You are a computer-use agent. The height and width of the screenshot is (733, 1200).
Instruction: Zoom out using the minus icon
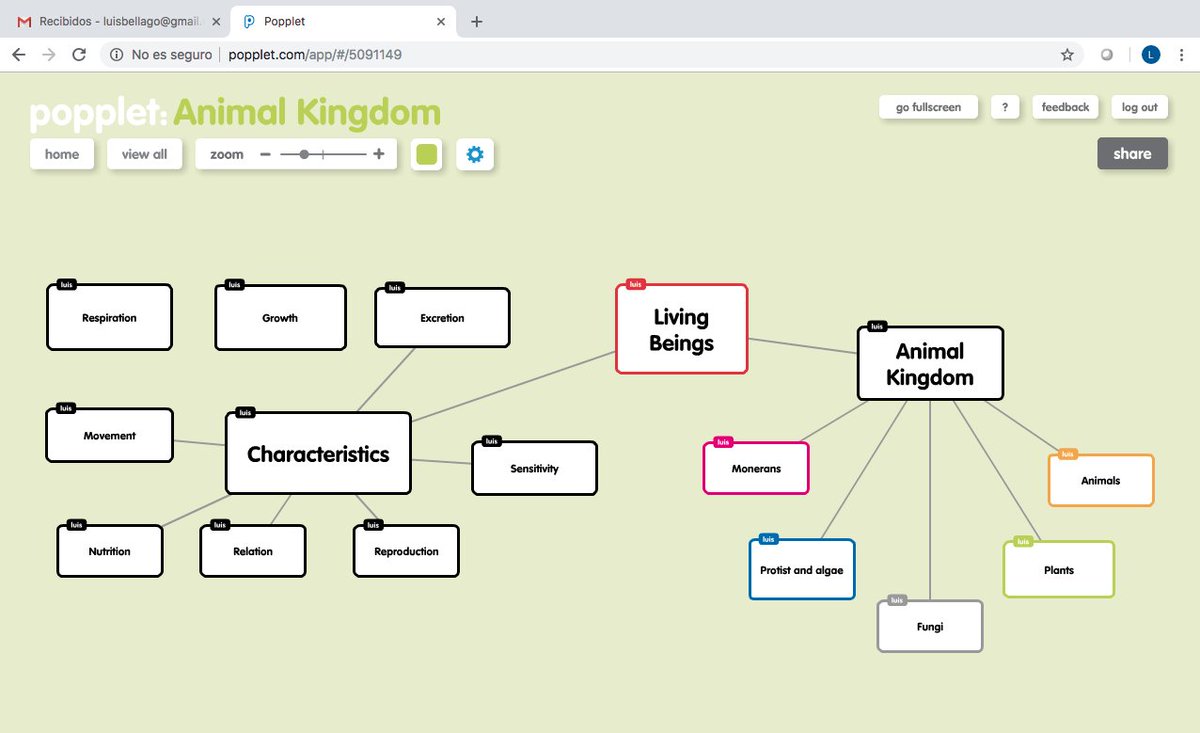point(266,154)
